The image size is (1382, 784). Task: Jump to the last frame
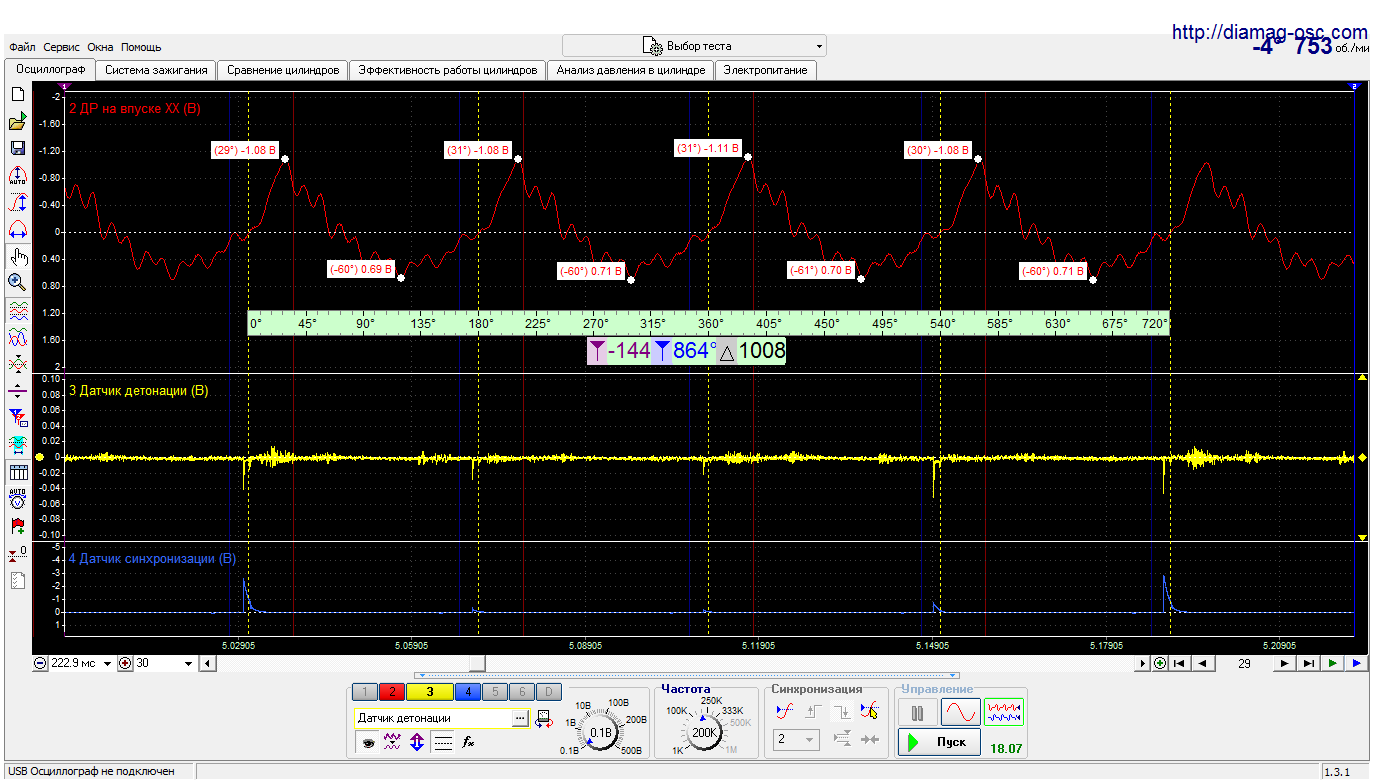tap(1308, 663)
